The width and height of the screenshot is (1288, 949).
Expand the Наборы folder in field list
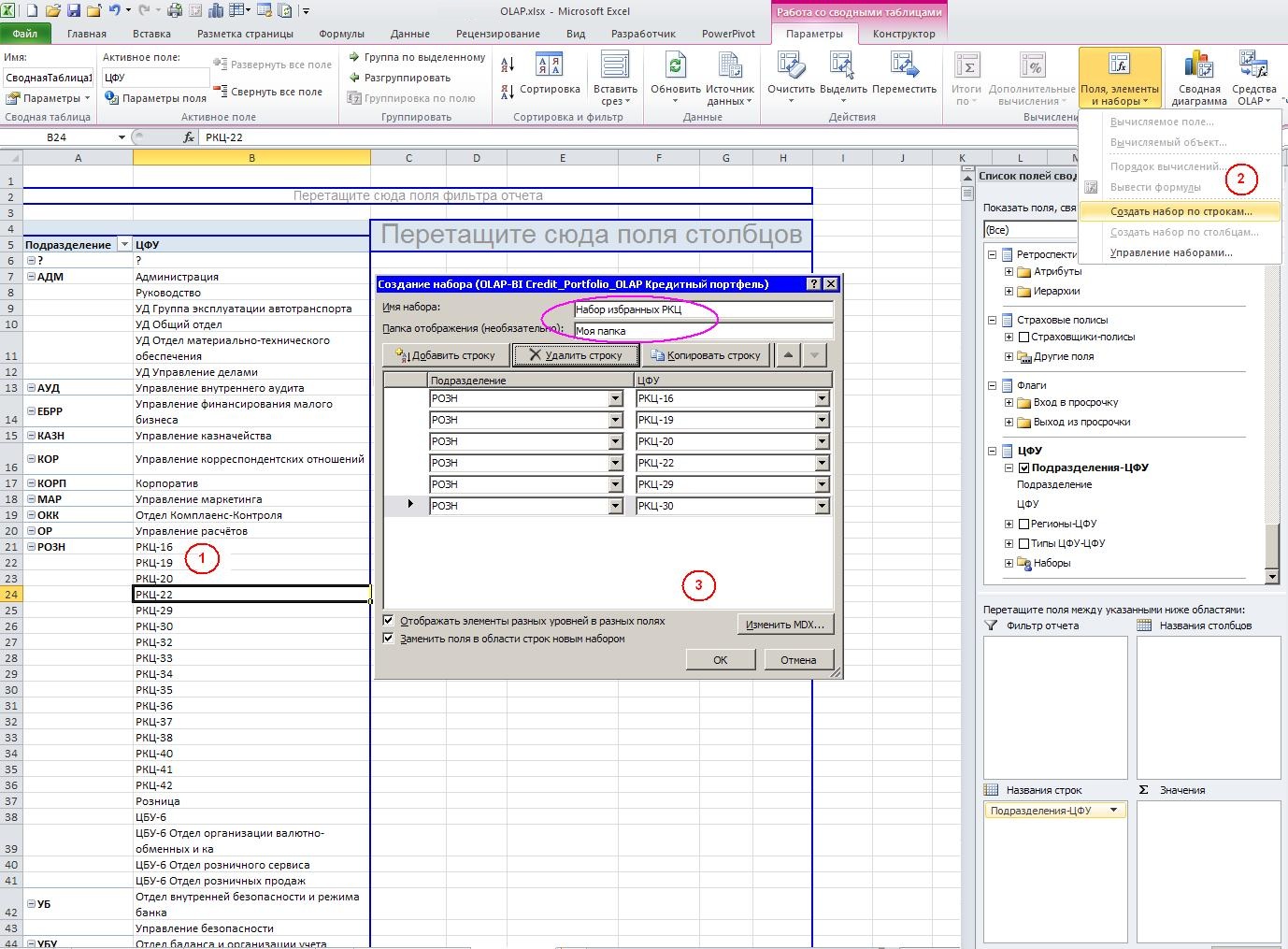tap(1009, 563)
